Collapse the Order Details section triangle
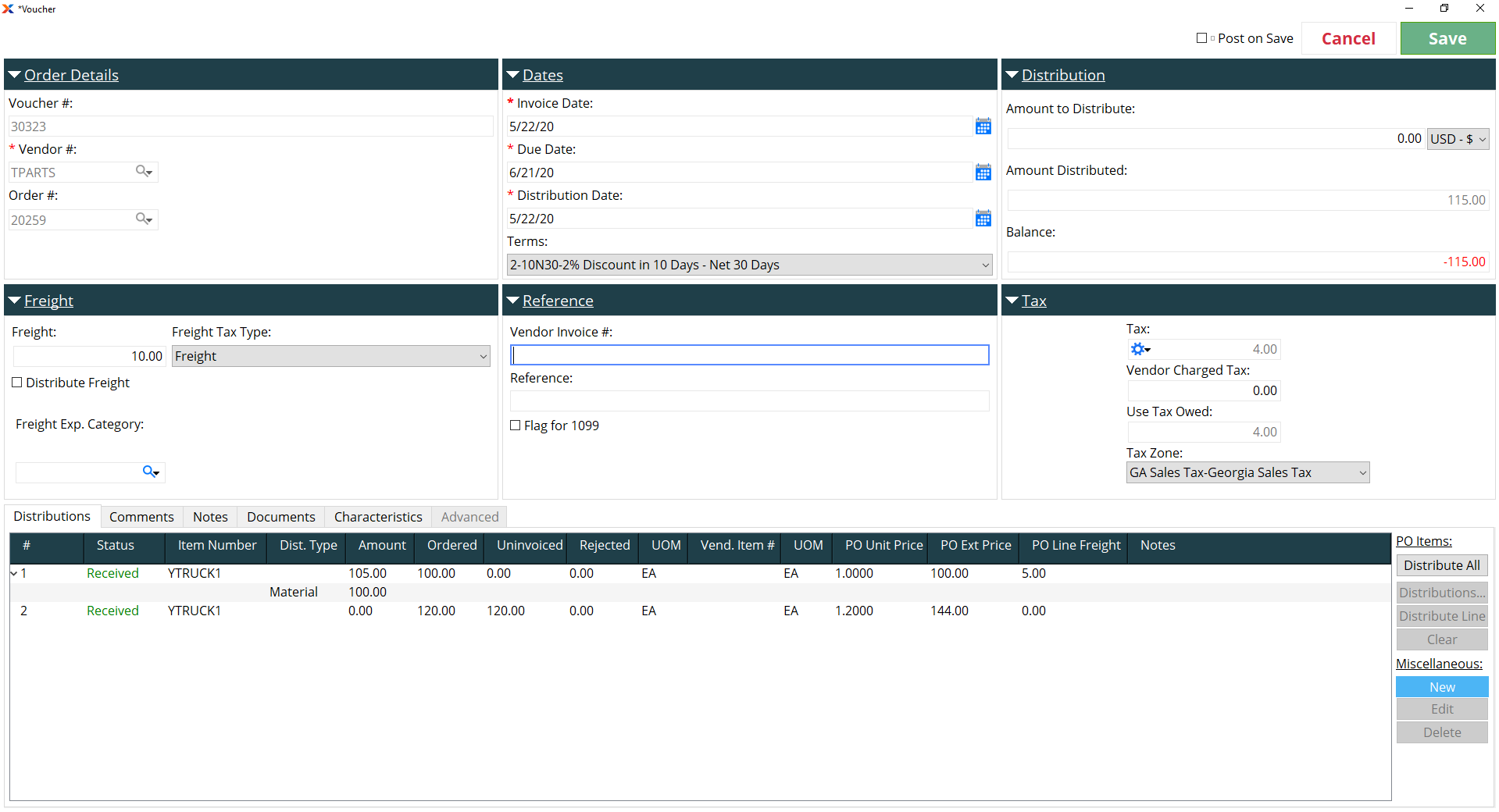 pyautogui.click(x=14, y=75)
